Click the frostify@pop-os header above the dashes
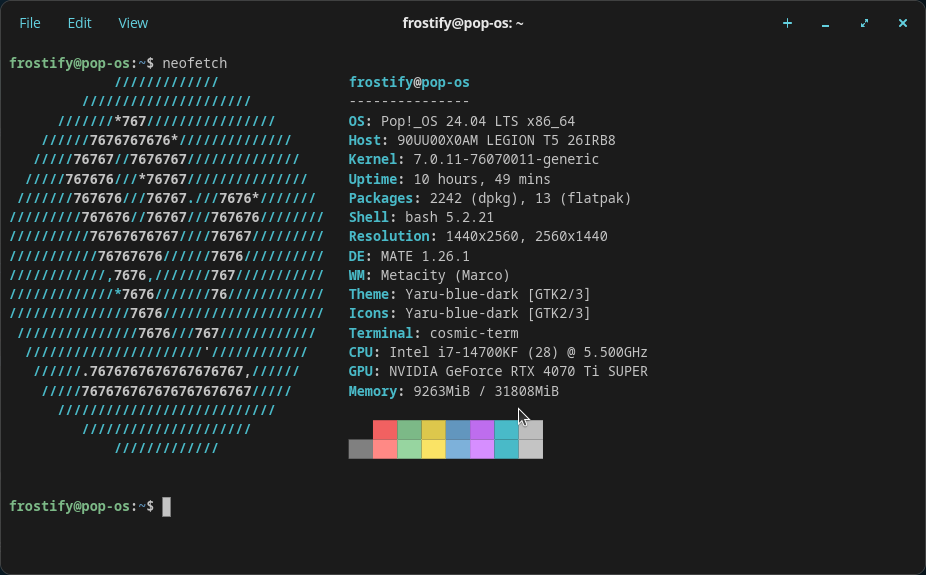Viewport: 926px width, 575px height. click(x=409, y=83)
